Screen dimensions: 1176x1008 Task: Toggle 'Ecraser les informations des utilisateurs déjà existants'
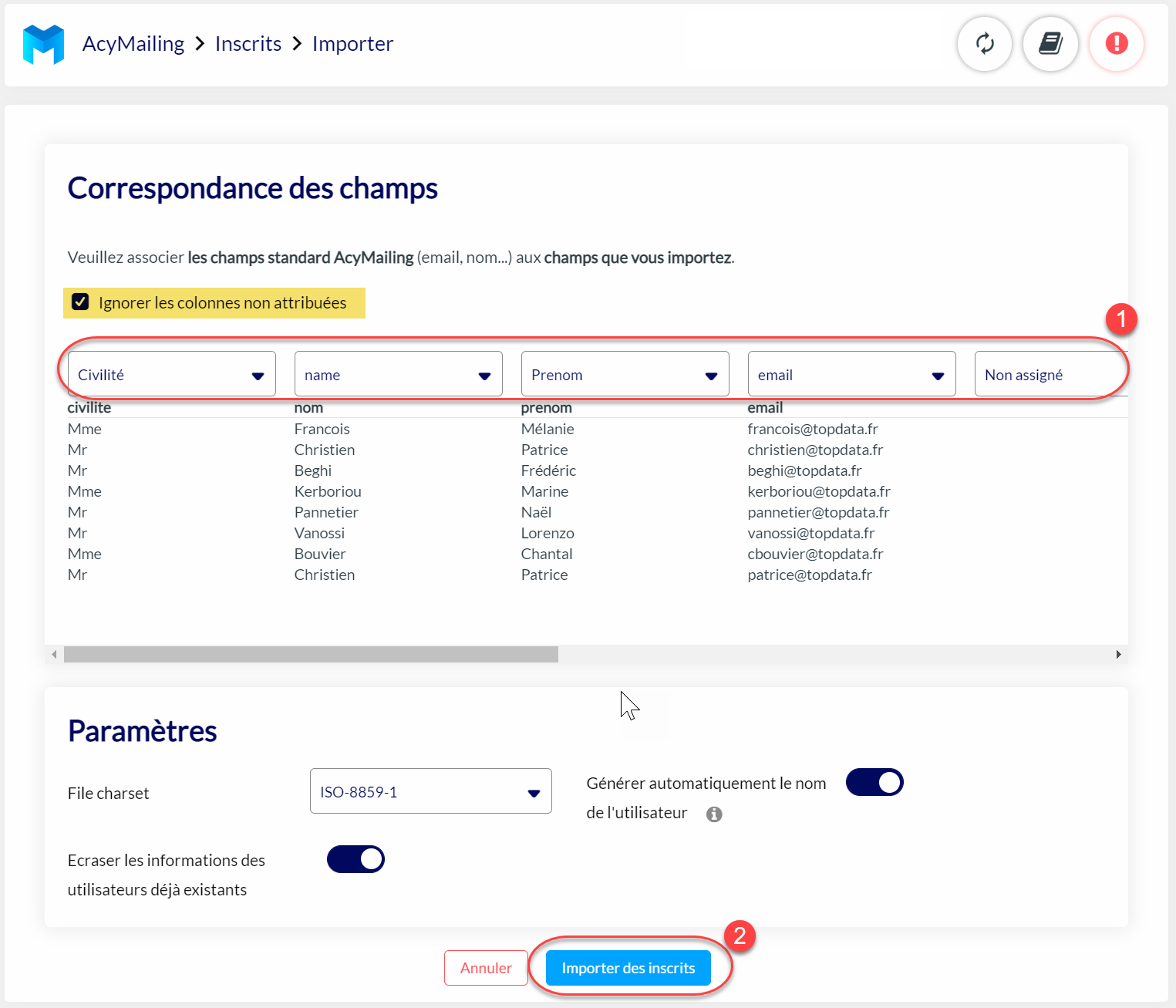click(x=355, y=859)
